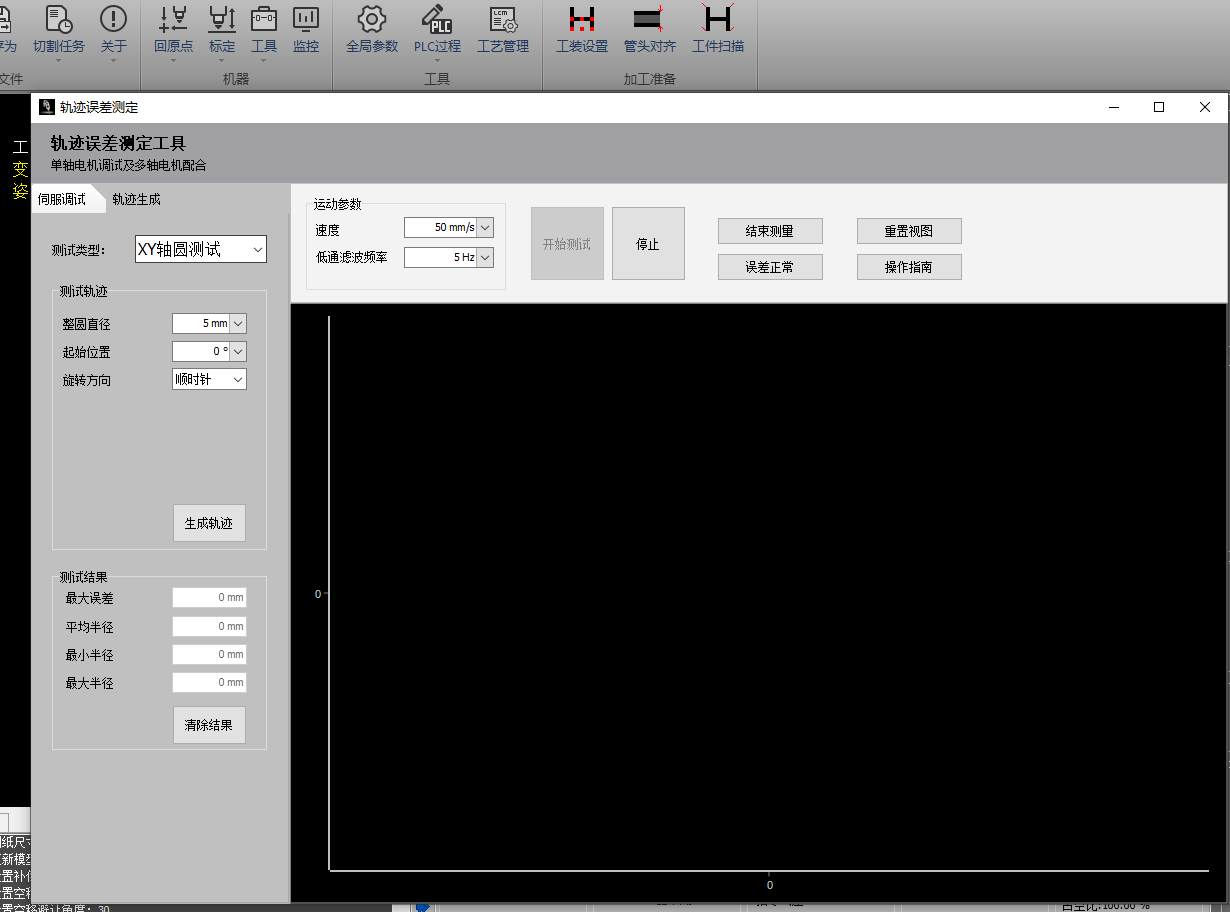Click the 停止 button
The image size is (1230, 912).
648,243
